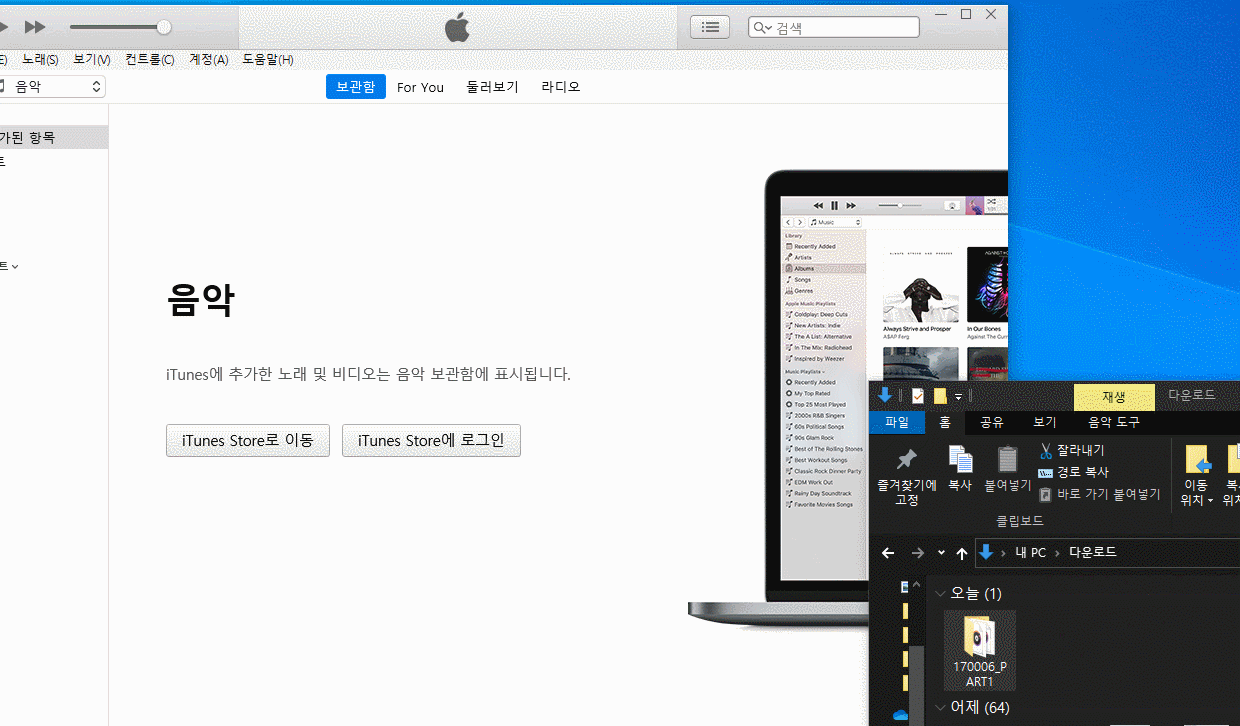Click the Explorer navigation pane scrollbar thumb

[916, 685]
